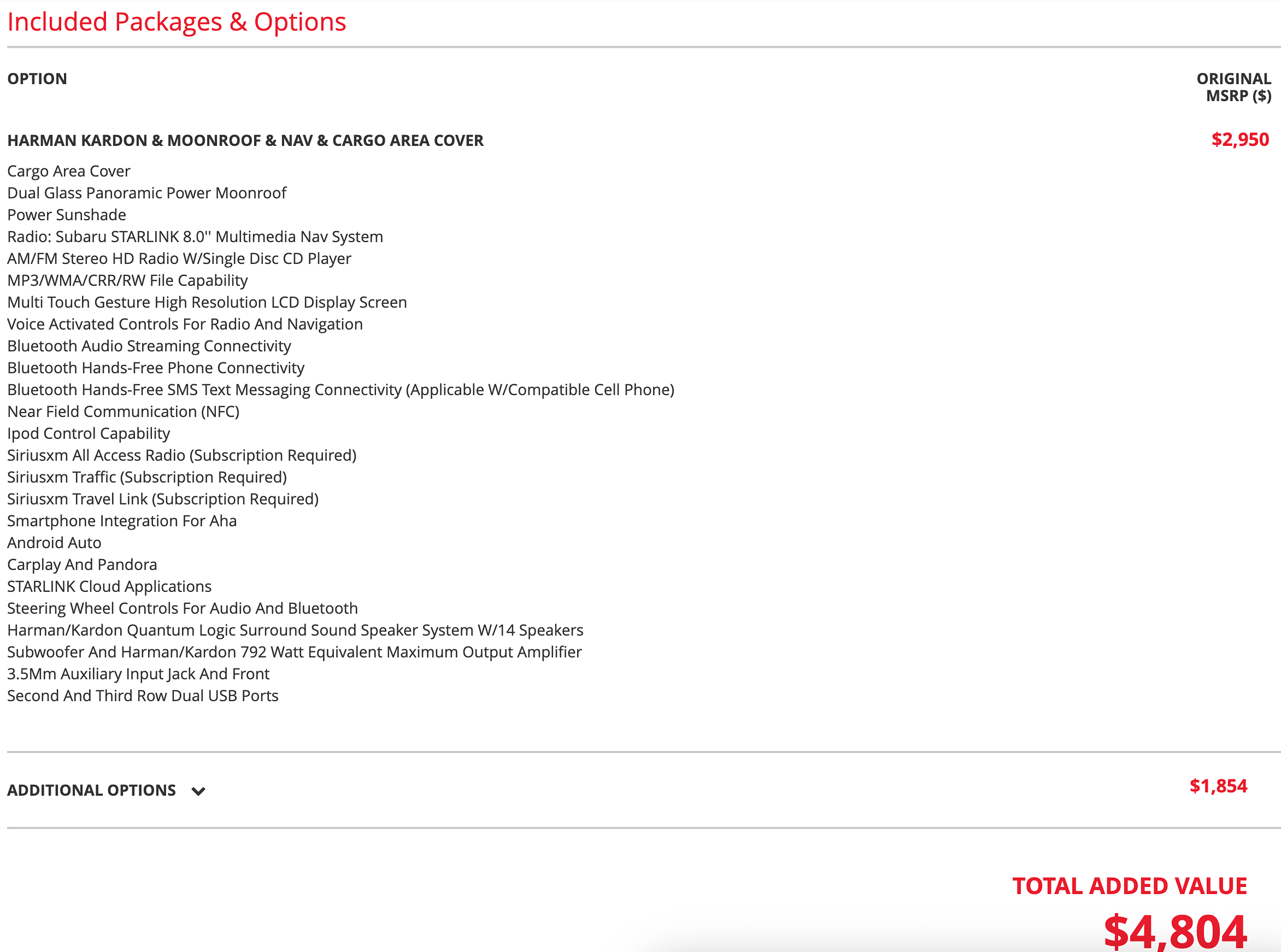Click the Near Field Communication (NFC) item
This screenshot has width=1281, height=952.
123,412
